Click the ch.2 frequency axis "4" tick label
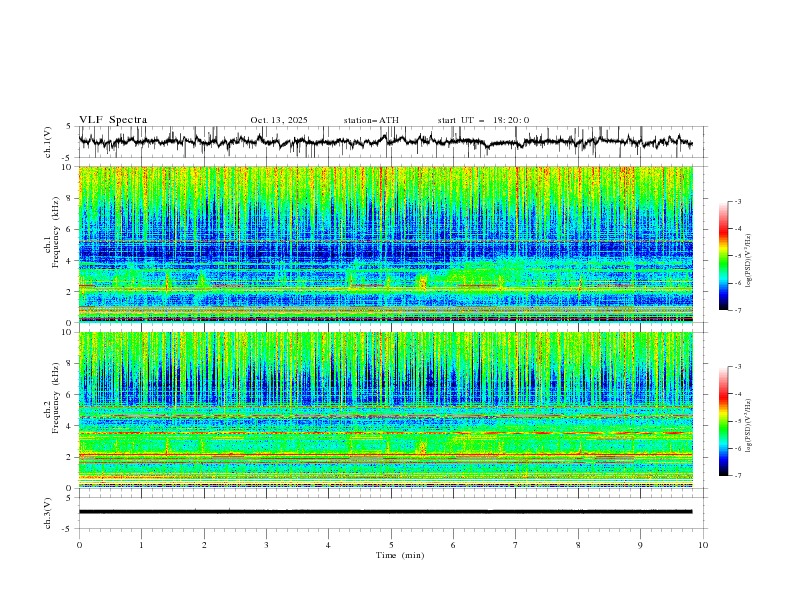 [x=71, y=426]
